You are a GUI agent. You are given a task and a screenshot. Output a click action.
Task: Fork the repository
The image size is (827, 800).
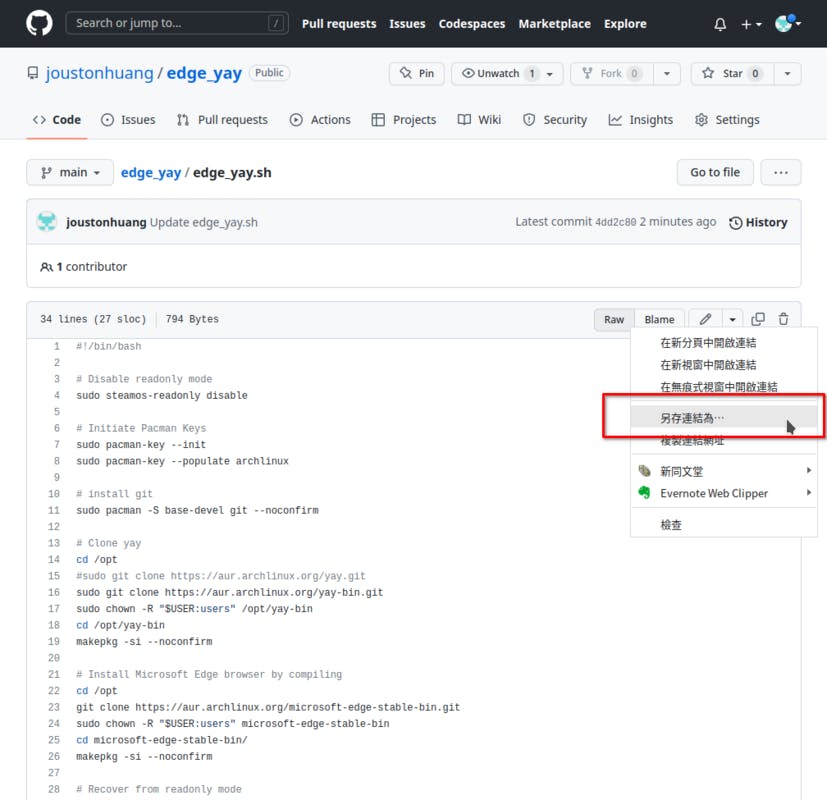click(x=612, y=73)
